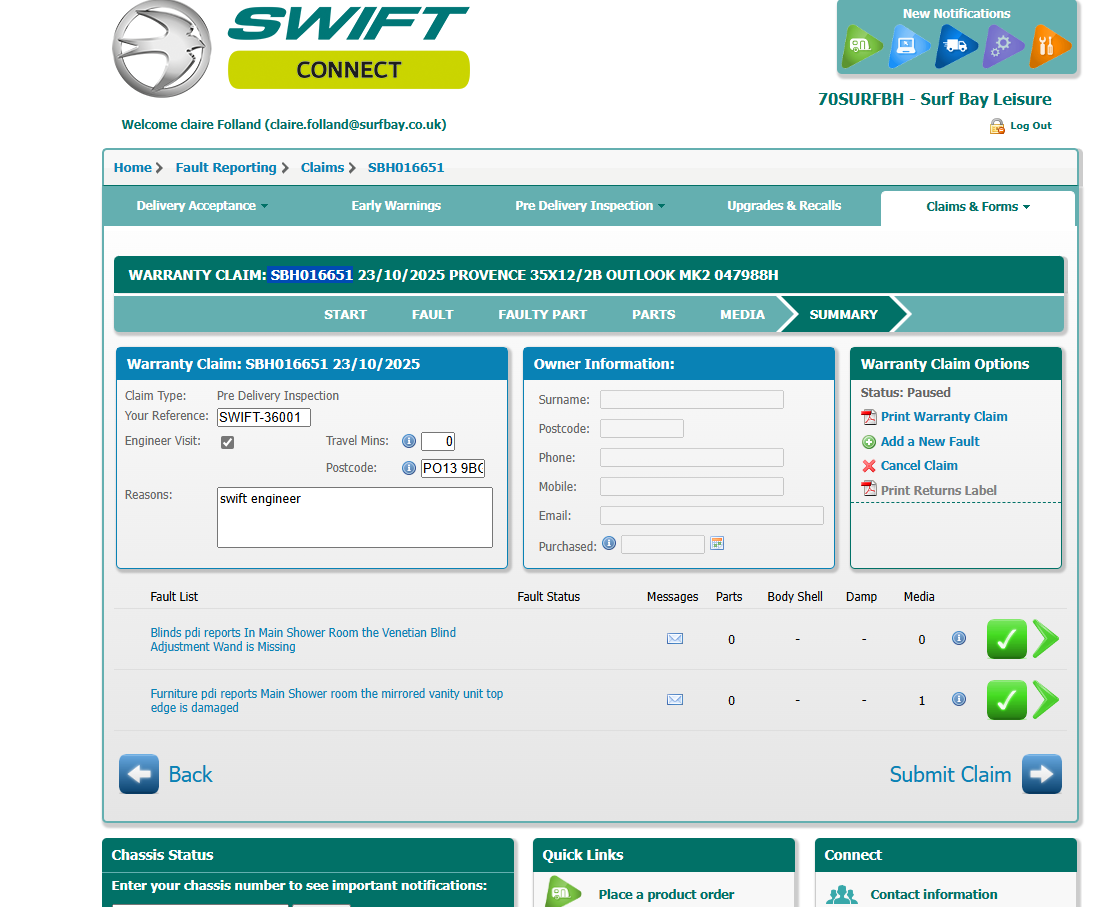Image resolution: width=1120 pixels, height=907 pixels.
Task: Click the Home breadcrumb link
Action: (133, 167)
